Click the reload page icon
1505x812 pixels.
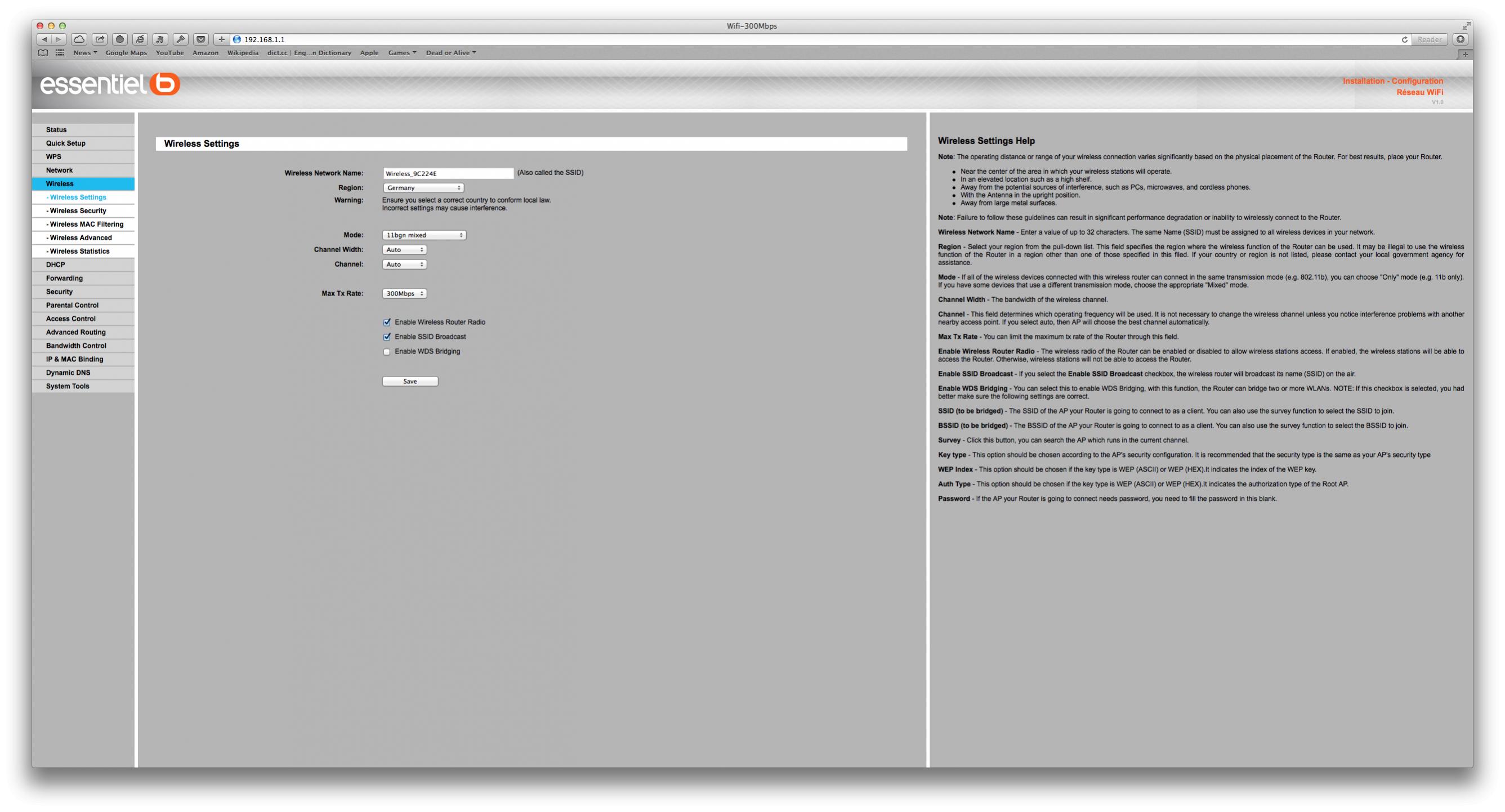[1404, 40]
